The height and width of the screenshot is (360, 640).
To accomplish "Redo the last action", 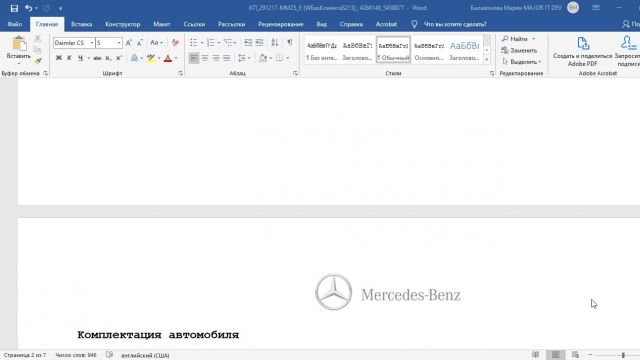I will click(46, 8).
